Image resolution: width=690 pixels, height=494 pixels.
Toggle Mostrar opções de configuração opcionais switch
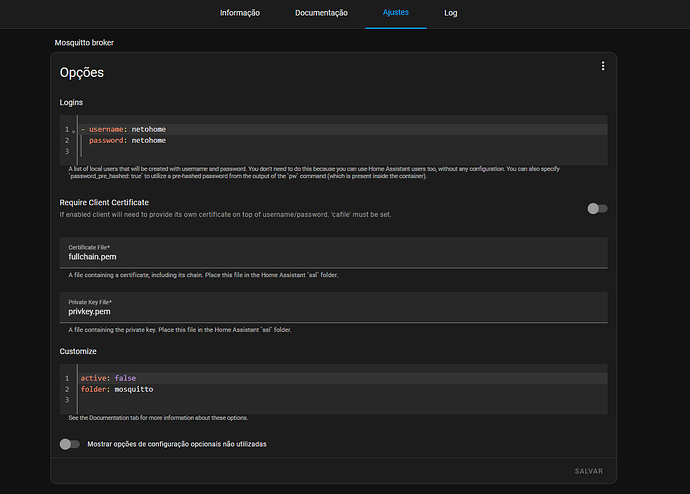click(x=70, y=444)
